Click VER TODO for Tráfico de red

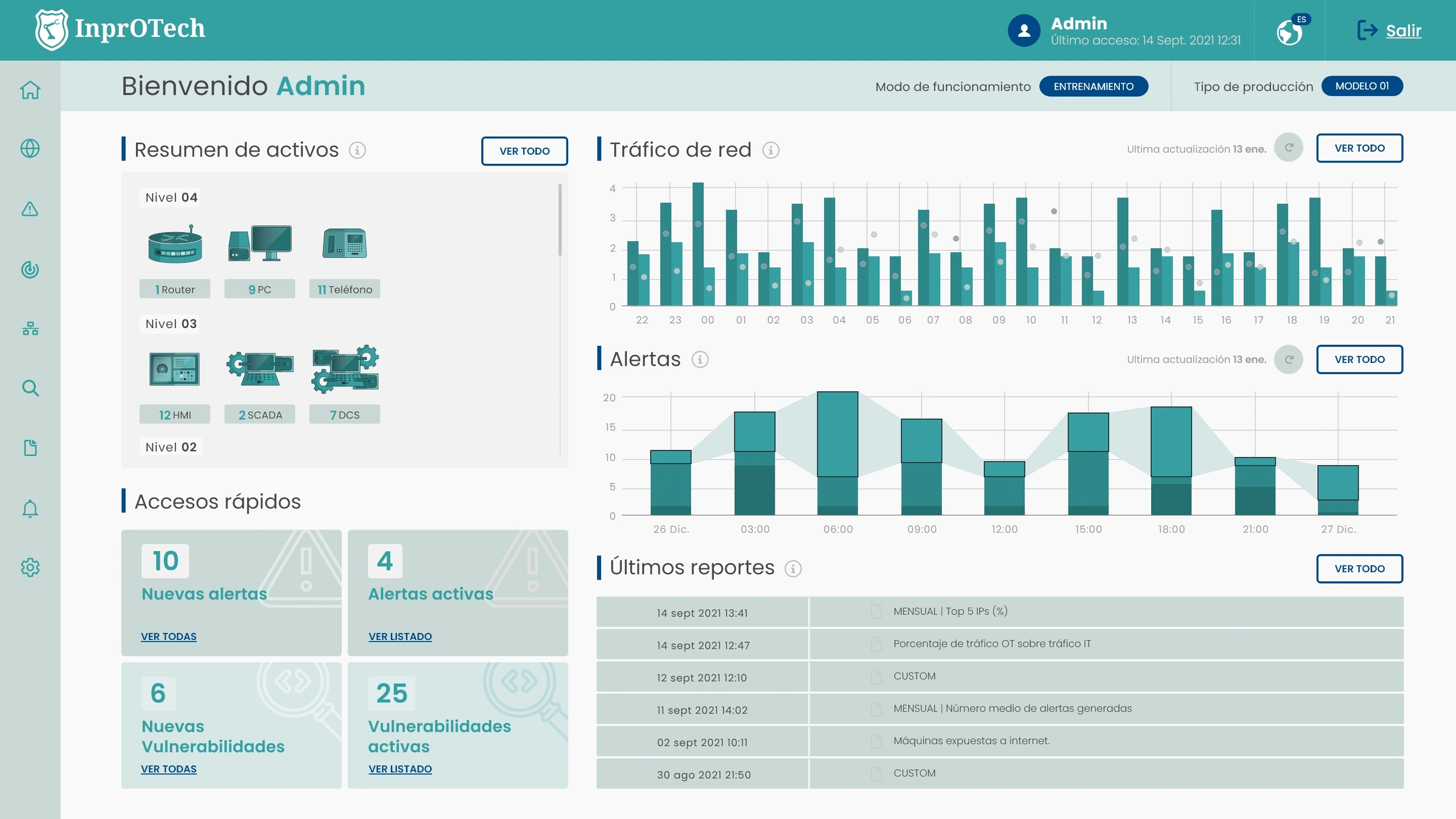coord(1359,148)
